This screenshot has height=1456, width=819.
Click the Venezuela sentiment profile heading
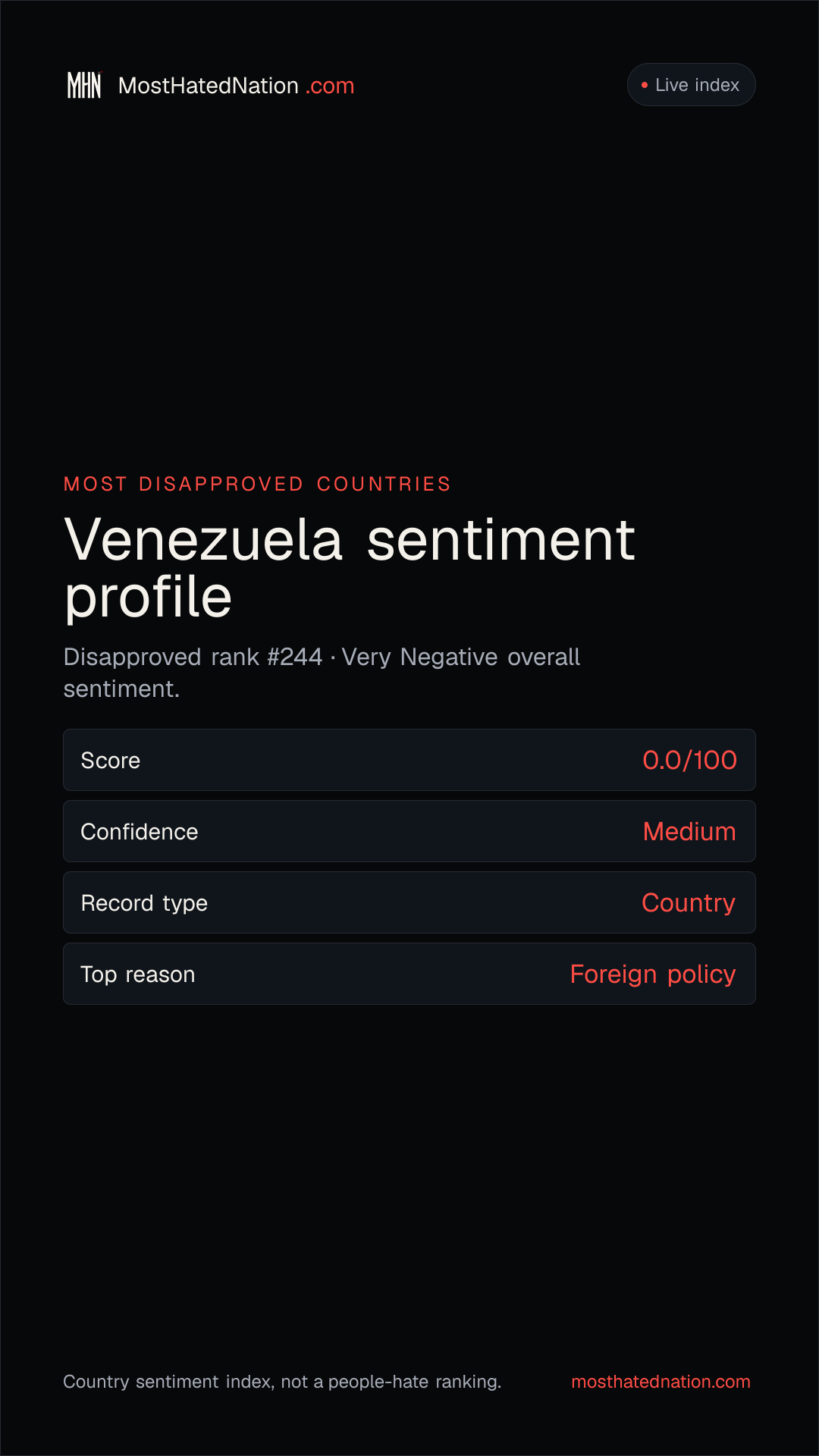(350, 568)
